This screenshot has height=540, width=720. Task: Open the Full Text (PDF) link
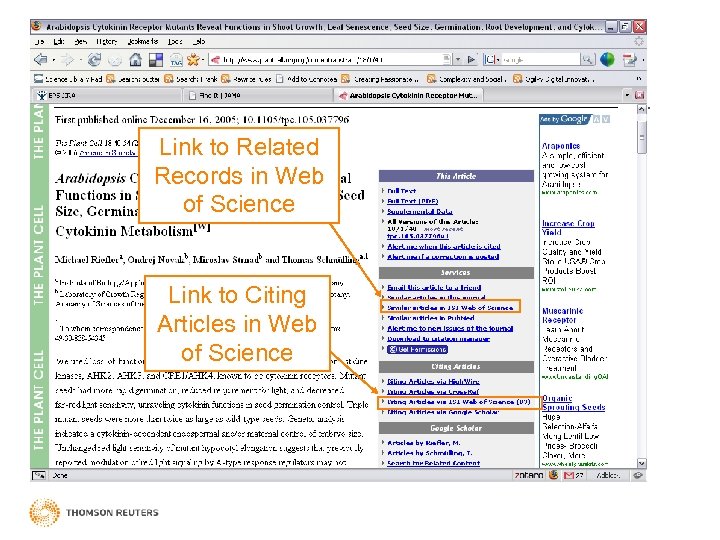click(412, 201)
